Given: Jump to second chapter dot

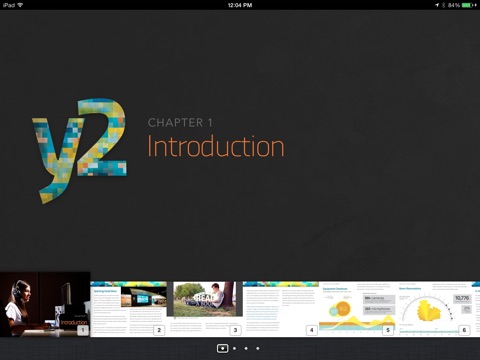Looking at the screenshot, I should pyautogui.click(x=235, y=348).
